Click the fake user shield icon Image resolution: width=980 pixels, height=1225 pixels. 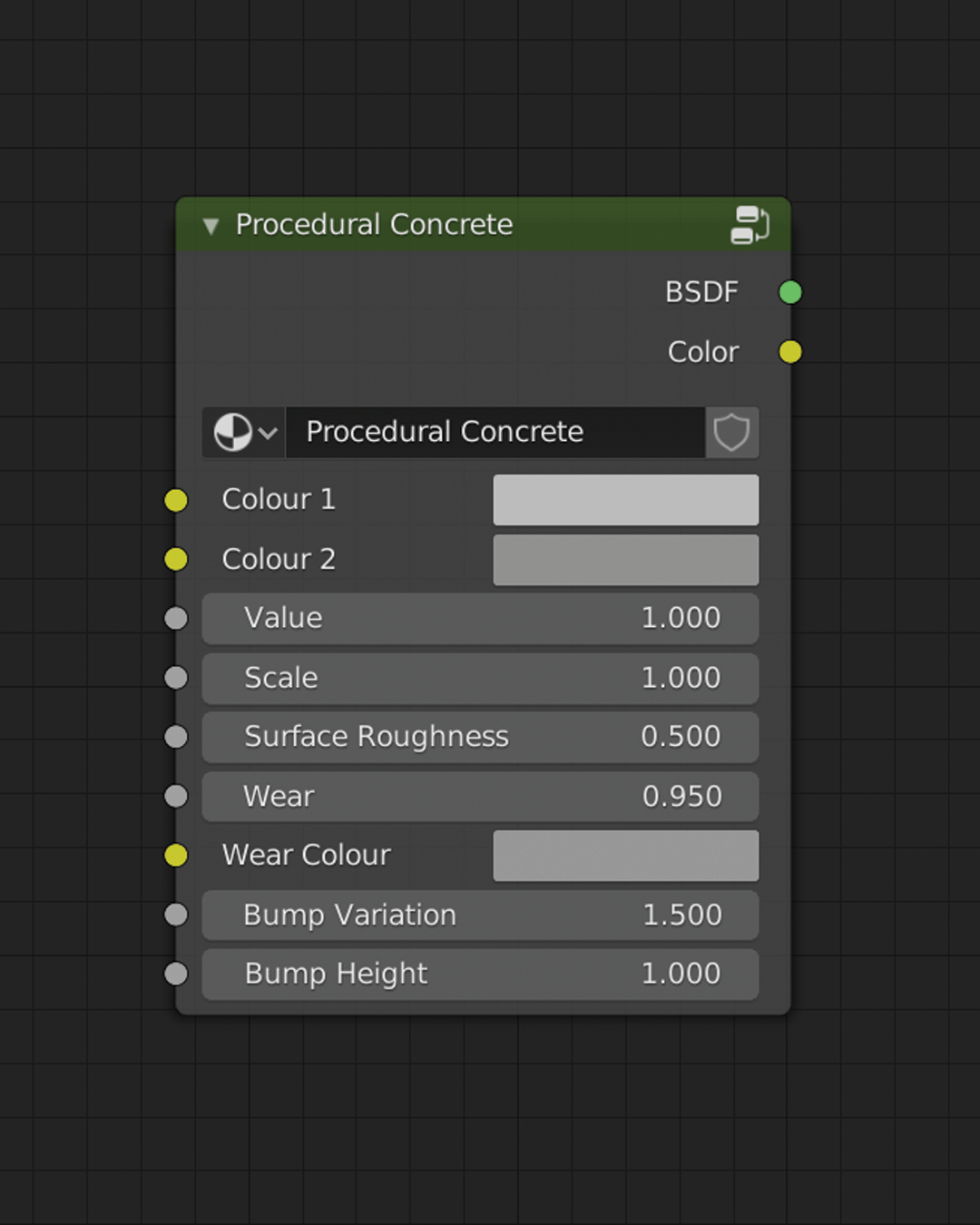731,432
